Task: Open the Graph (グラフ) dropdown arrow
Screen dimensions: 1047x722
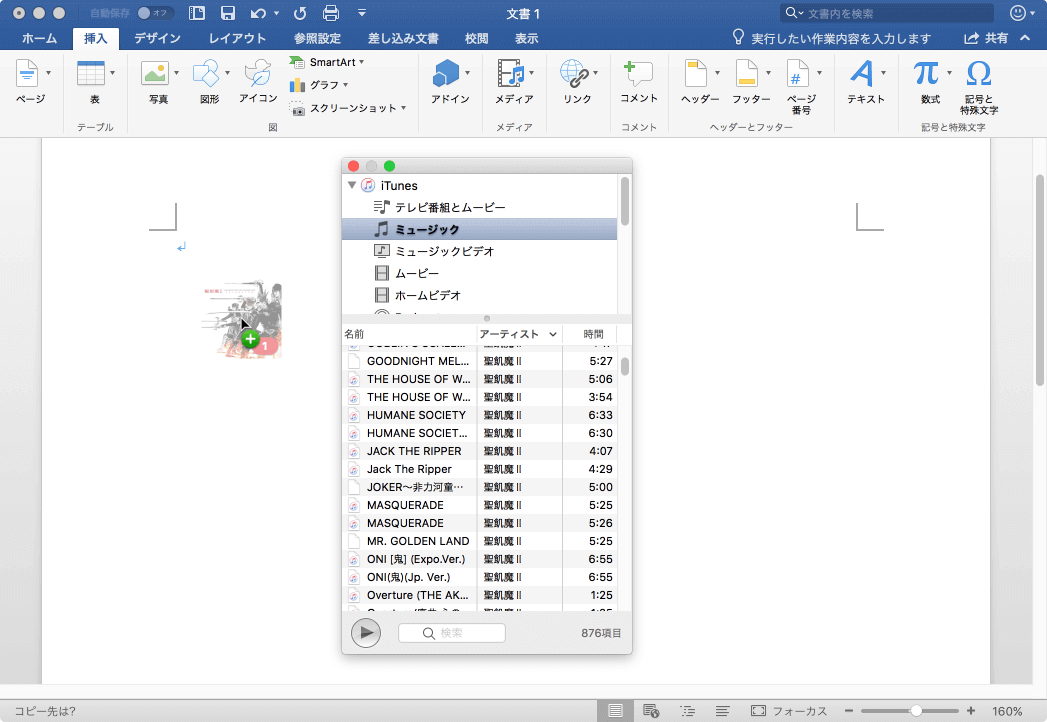Action: click(345, 85)
